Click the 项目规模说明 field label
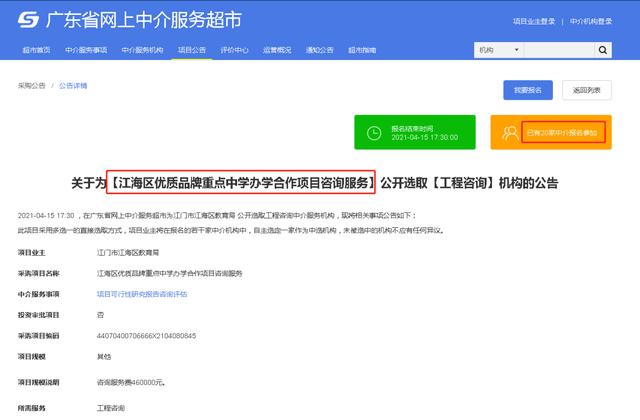This screenshot has height=420, width=640. [x=38, y=382]
